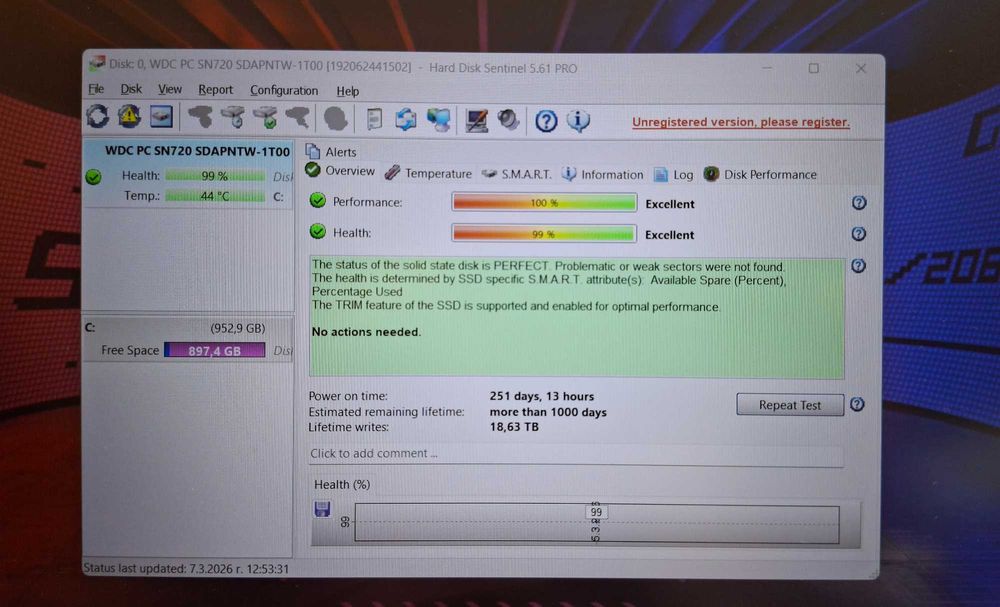Click the 'Status last updated' status bar text
The image size is (1000, 607).
[186, 569]
